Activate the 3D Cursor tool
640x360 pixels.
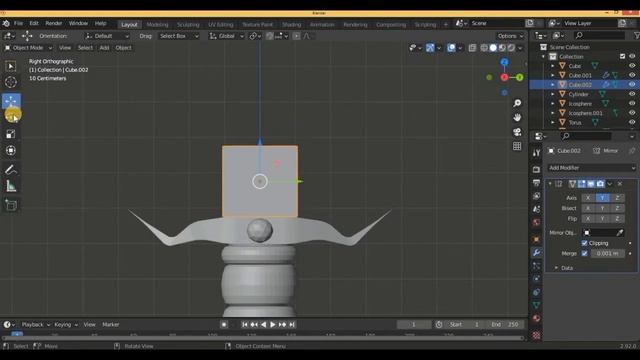click(x=11, y=82)
